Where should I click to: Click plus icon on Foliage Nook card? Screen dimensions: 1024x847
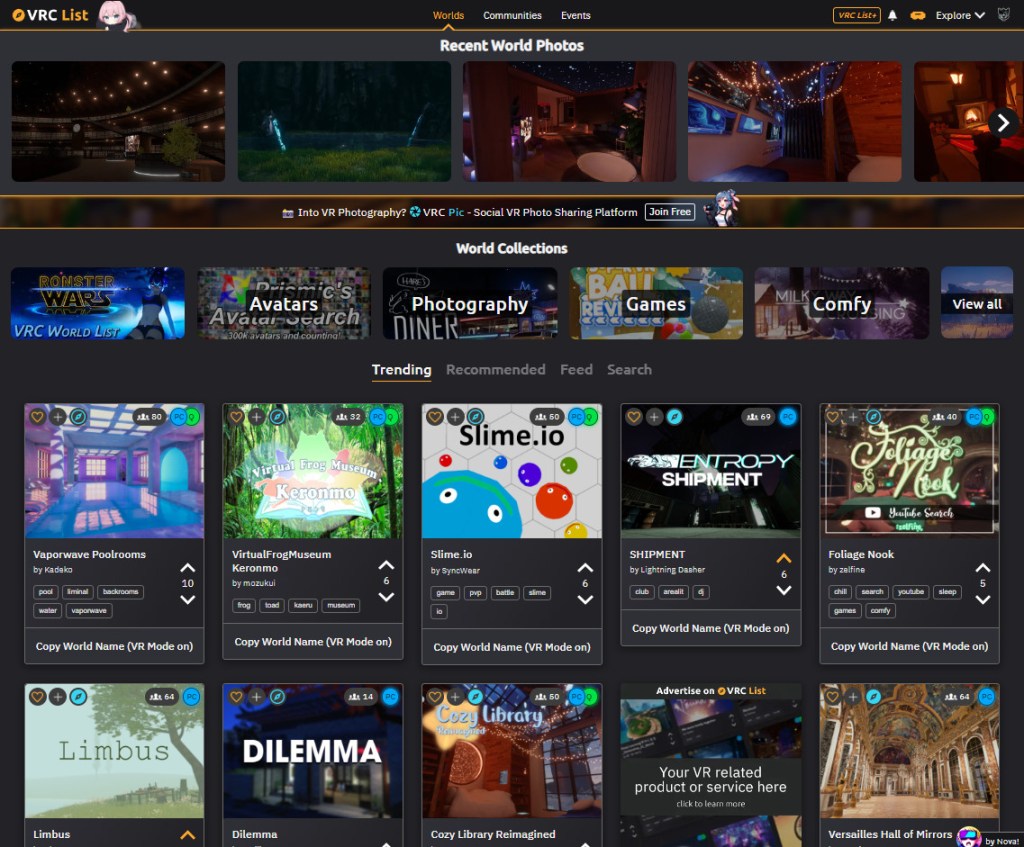852,417
